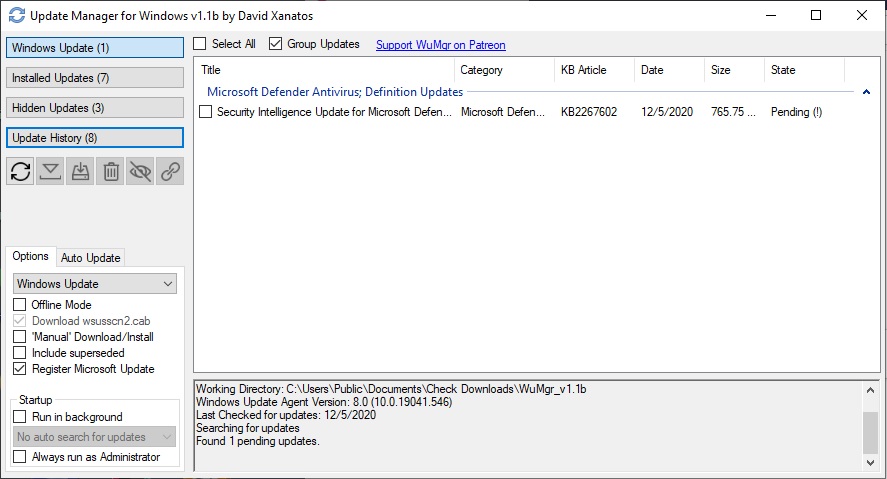Maximize the Update Manager window

(x=815, y=16)
